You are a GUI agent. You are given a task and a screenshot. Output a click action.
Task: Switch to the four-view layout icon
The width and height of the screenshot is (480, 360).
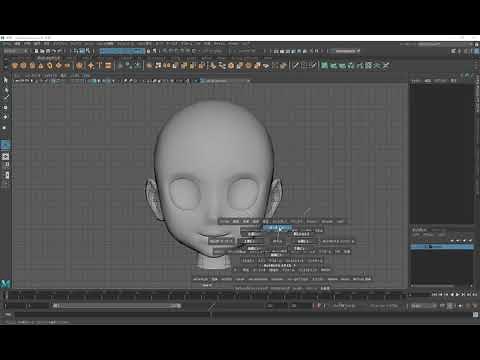tap(5, 157)
